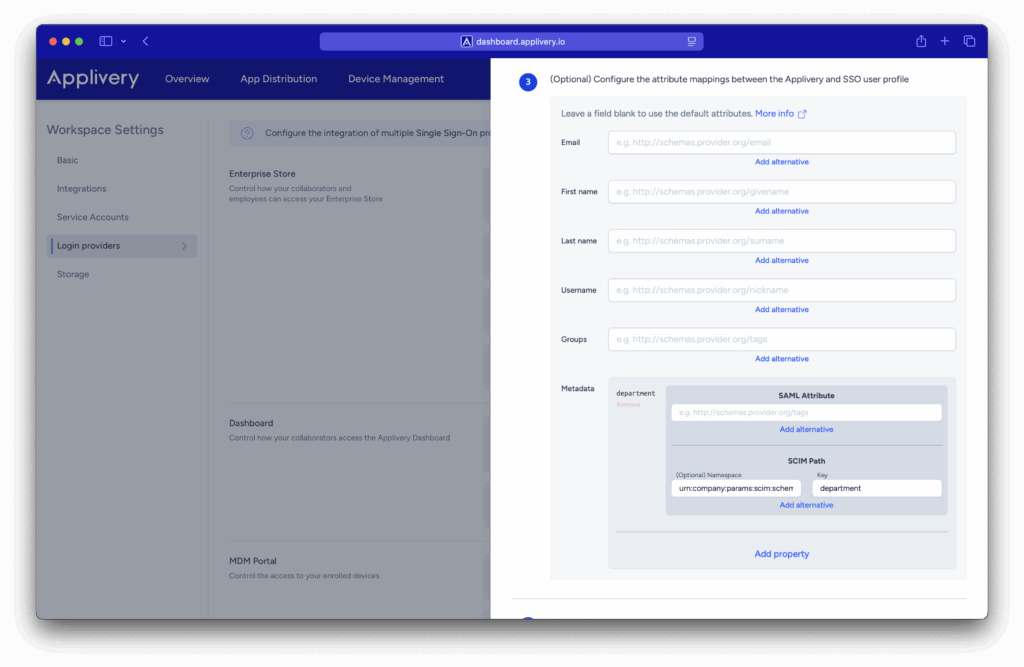This screenshot has height=667, width=1024.
Task: Select Service Accounts in sidebar
Action: tap(93, 217)
